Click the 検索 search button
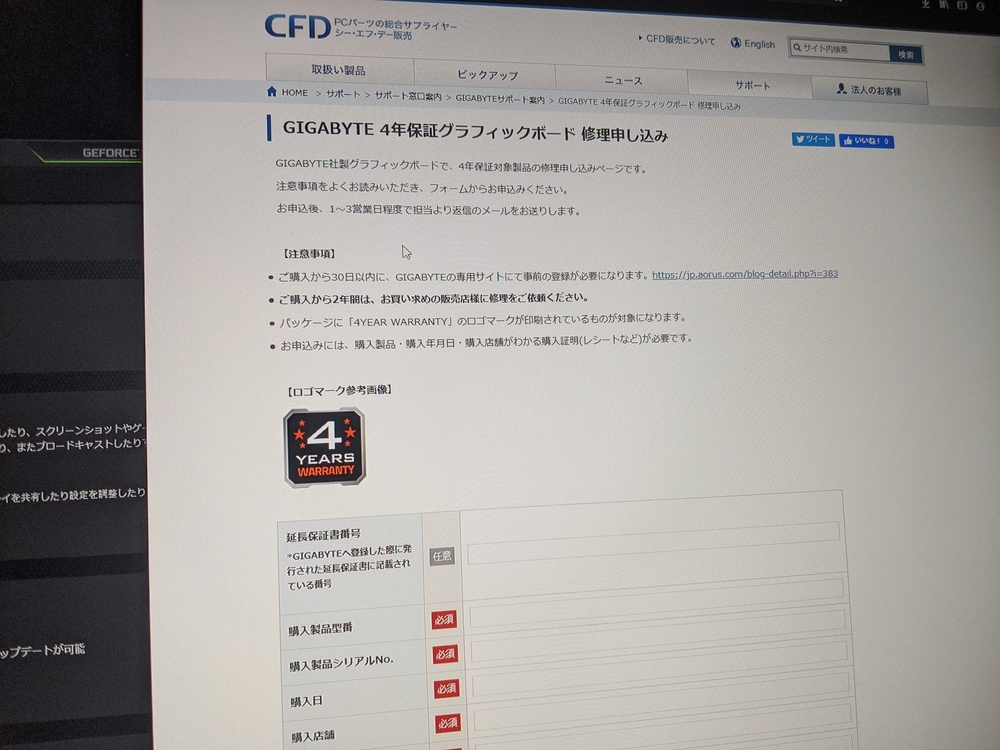The height and width of the screenshot is (750, 1000). (x=905, y=54)
